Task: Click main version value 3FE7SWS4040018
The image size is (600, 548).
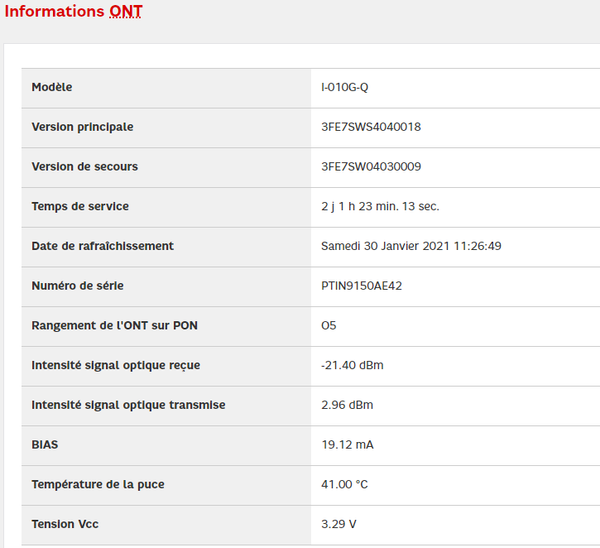Action: [371, 127]
